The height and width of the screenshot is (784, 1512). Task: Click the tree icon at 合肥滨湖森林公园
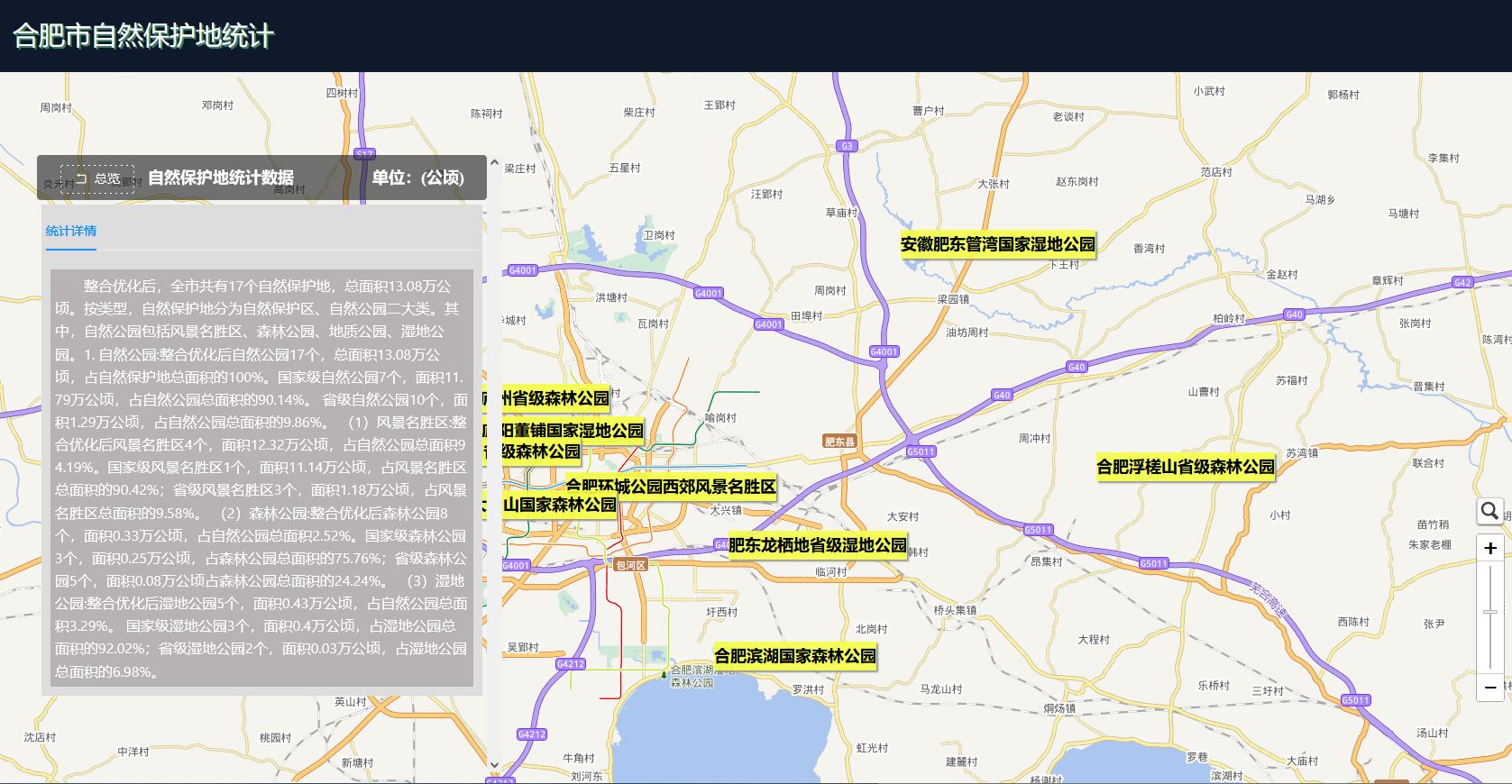(664, 674)
